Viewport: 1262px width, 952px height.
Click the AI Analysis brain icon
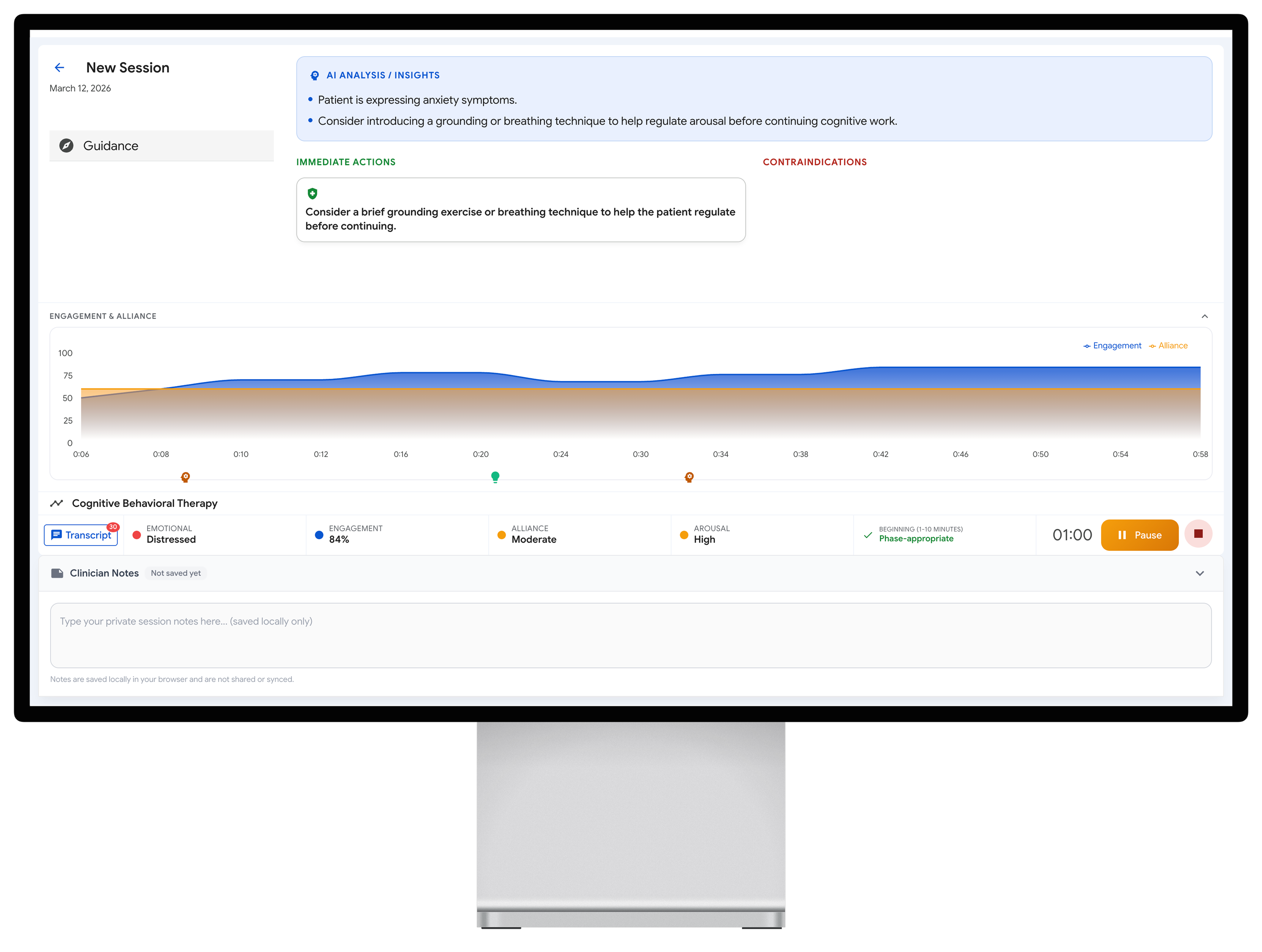(314, 75)
